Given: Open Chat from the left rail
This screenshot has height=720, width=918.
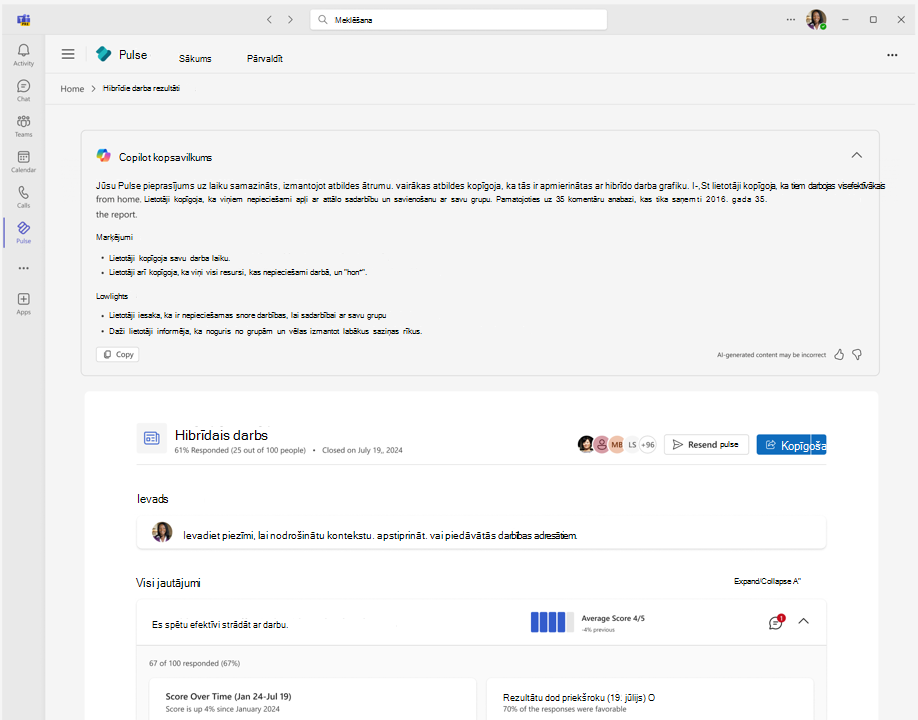Looking at the screenshot, I should pyautogui.click(x=23, y=90).
